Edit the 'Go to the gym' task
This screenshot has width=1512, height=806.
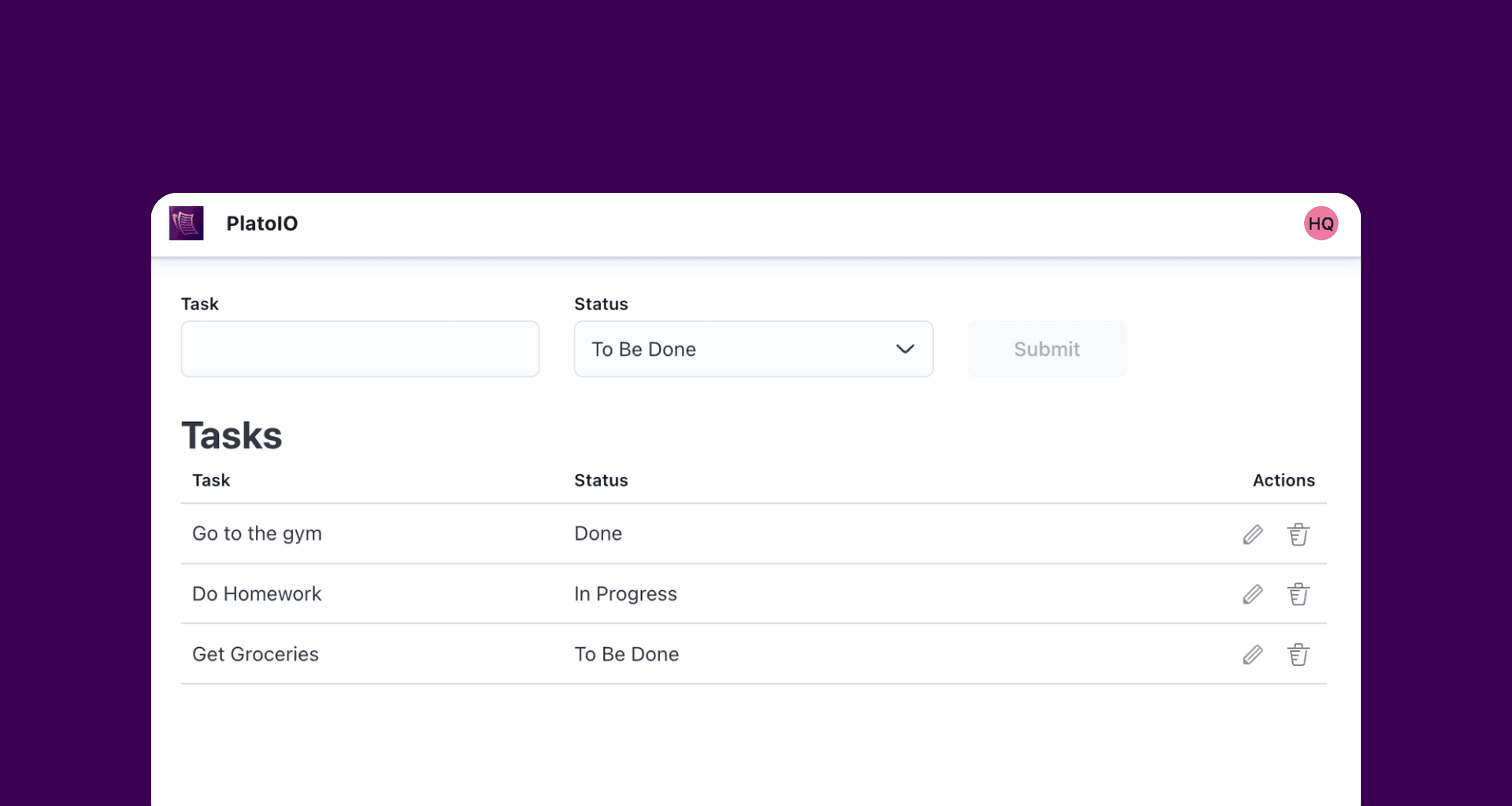(1252, 534)
